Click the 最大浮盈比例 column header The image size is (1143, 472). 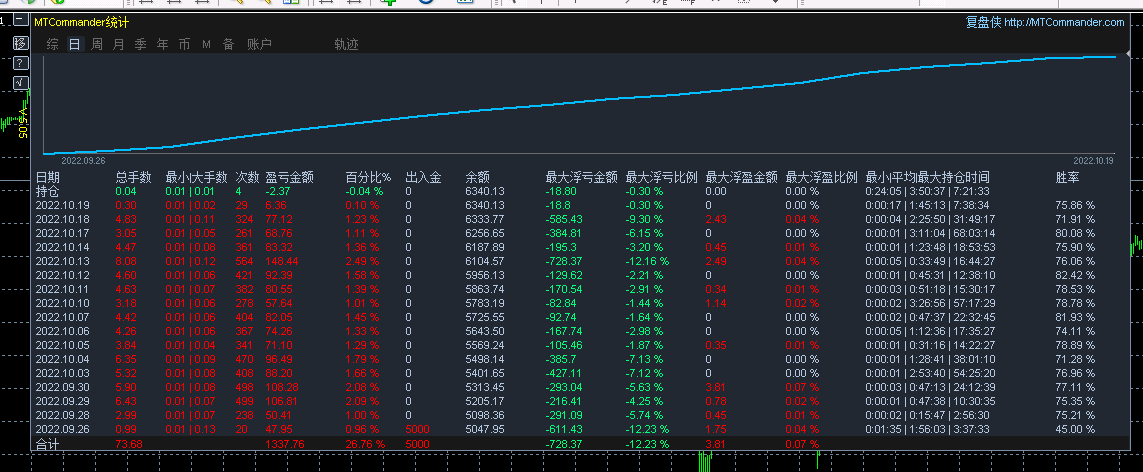coord(822,177)
